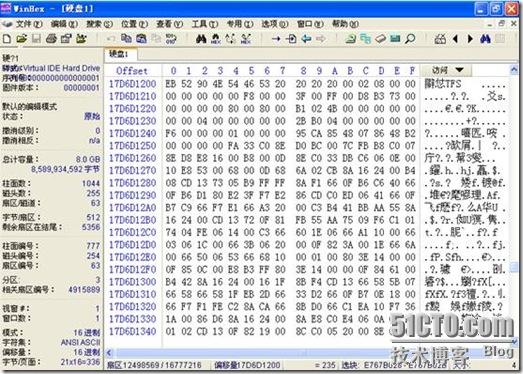523x374 pixels.
Task: Open the 窗口(W) menu
Action: [310, 24]
